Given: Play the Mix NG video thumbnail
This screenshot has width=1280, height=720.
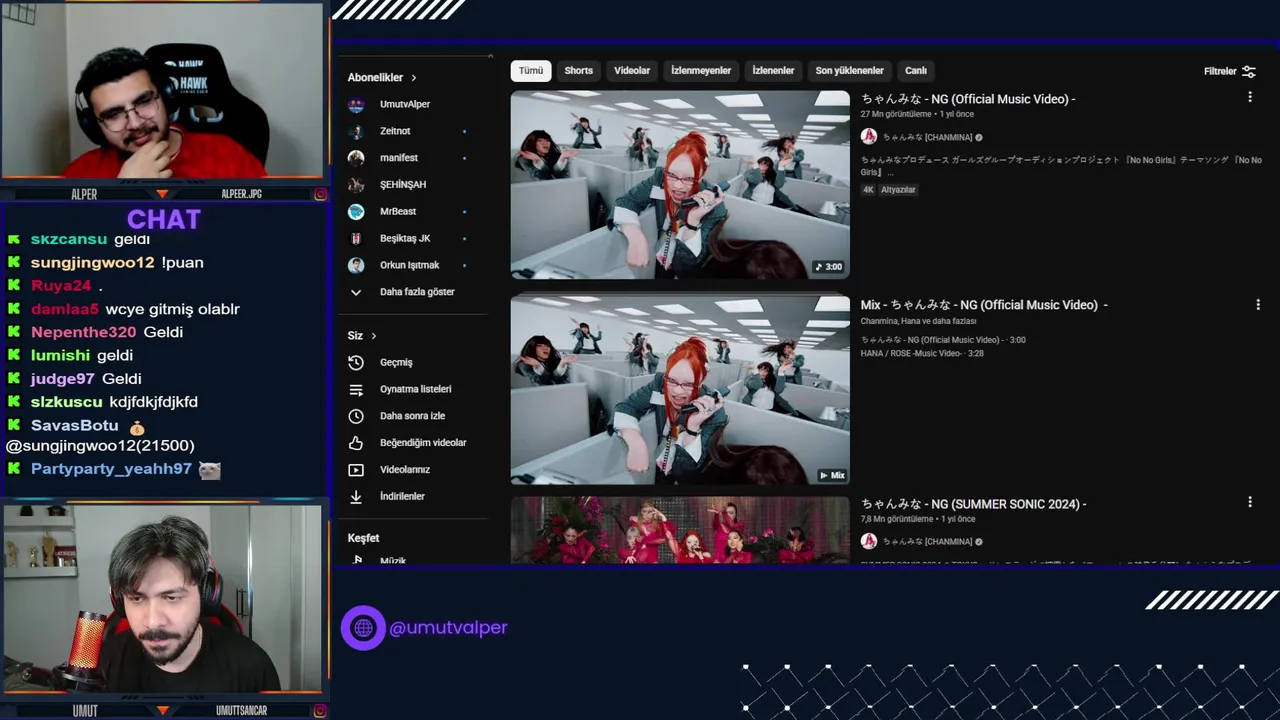Looking at the screenshot, I should 680,389.
